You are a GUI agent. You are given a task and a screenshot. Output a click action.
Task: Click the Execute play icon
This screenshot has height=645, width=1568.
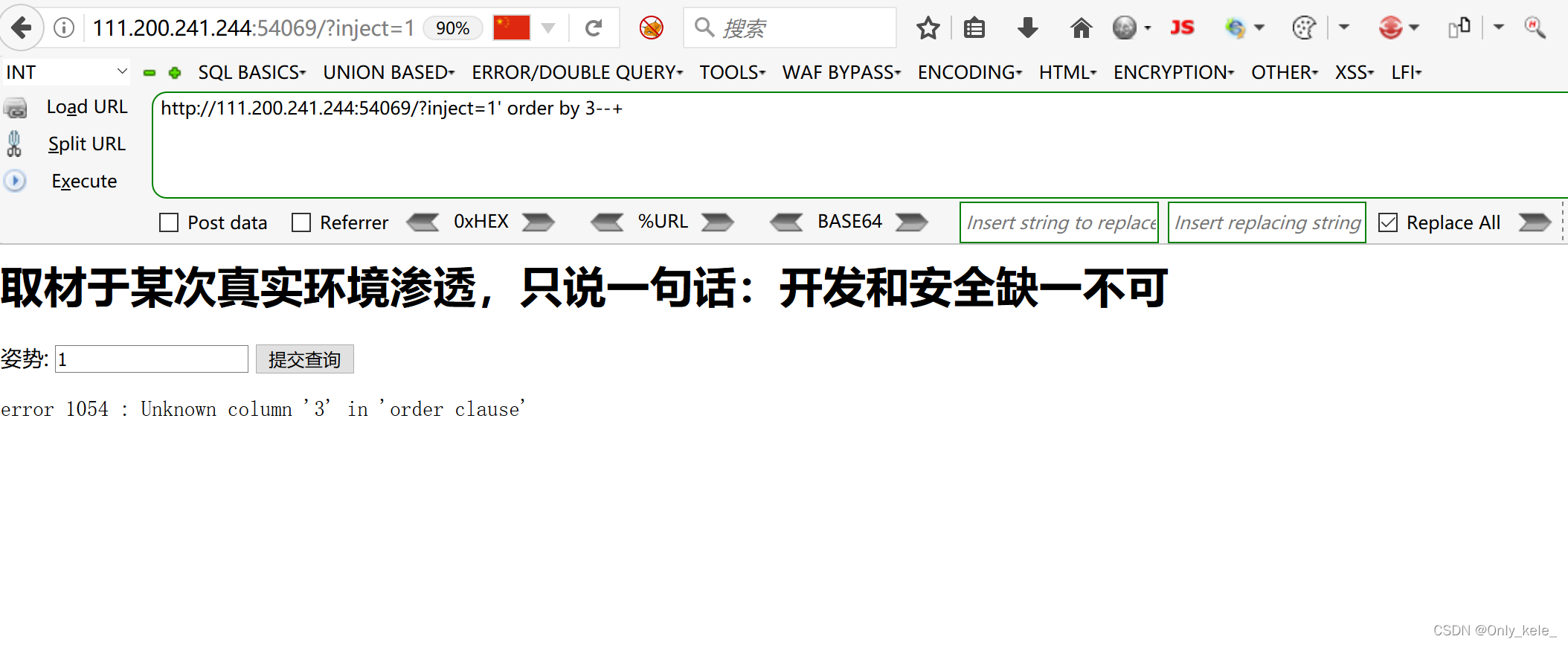pyautogui.click(x=15, y=181)
